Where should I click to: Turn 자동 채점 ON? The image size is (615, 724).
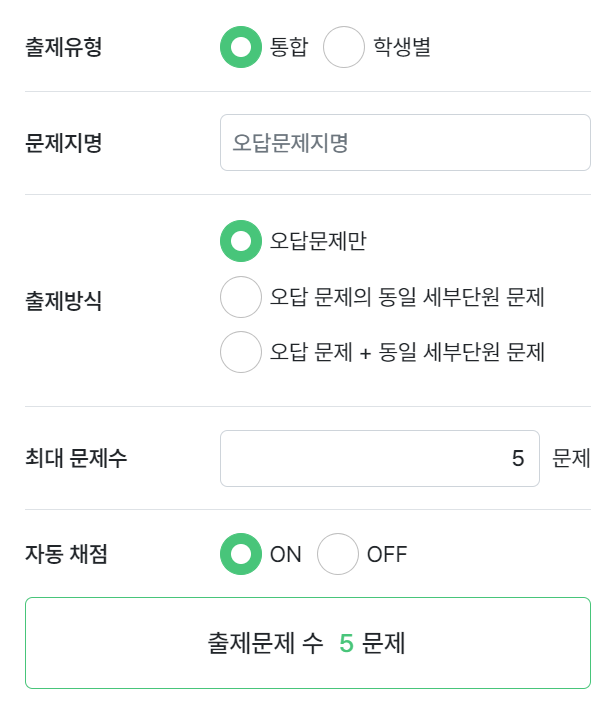(240, 554)
